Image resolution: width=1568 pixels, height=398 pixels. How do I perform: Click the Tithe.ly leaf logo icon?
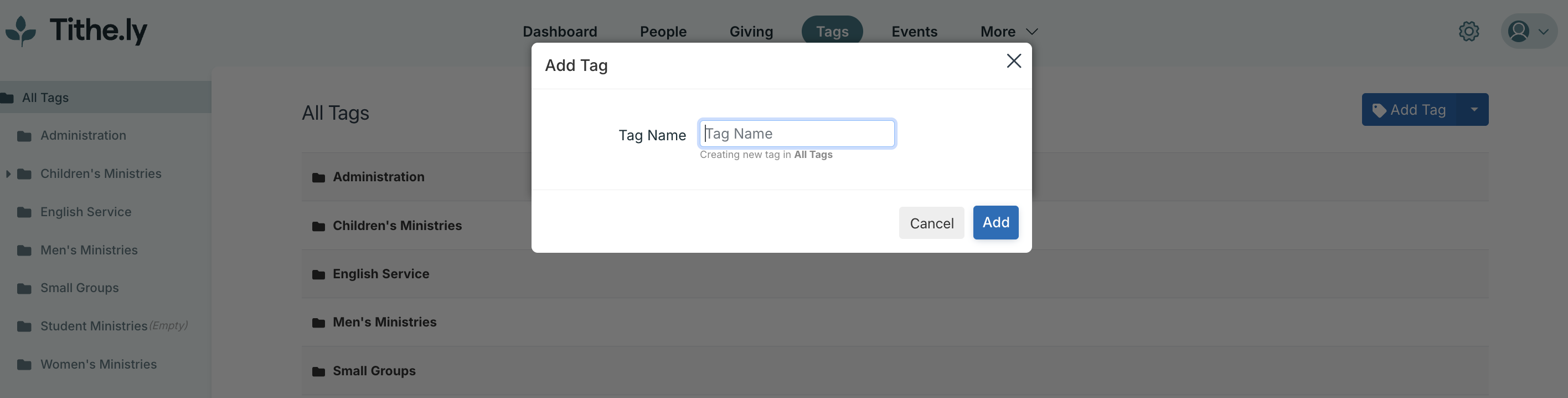21,31
